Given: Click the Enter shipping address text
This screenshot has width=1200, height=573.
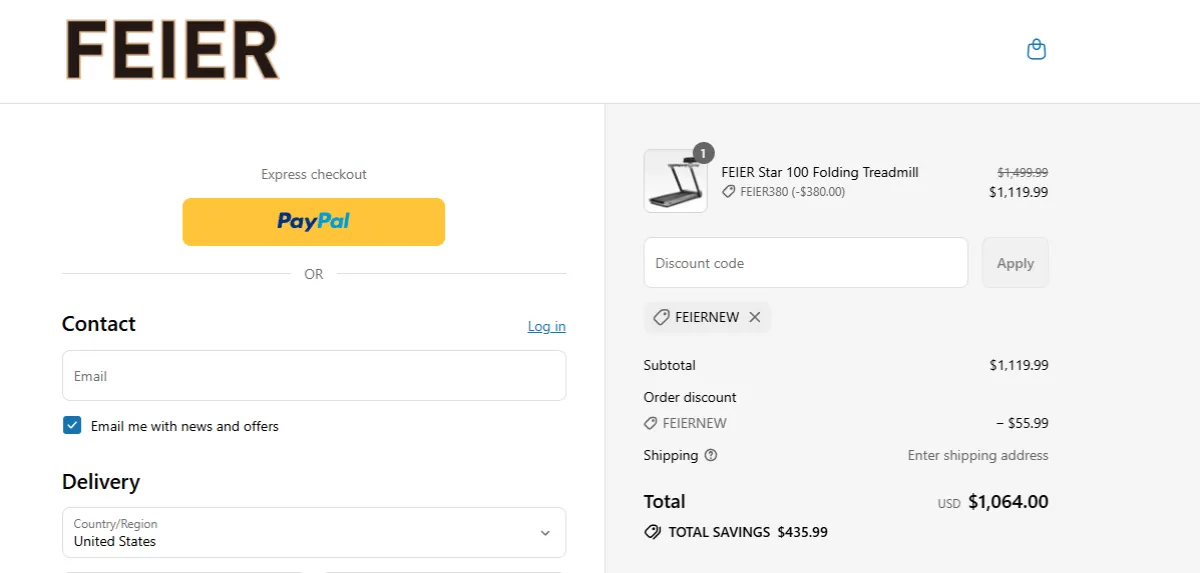Looking at the screenshot, I should (978, 455).
